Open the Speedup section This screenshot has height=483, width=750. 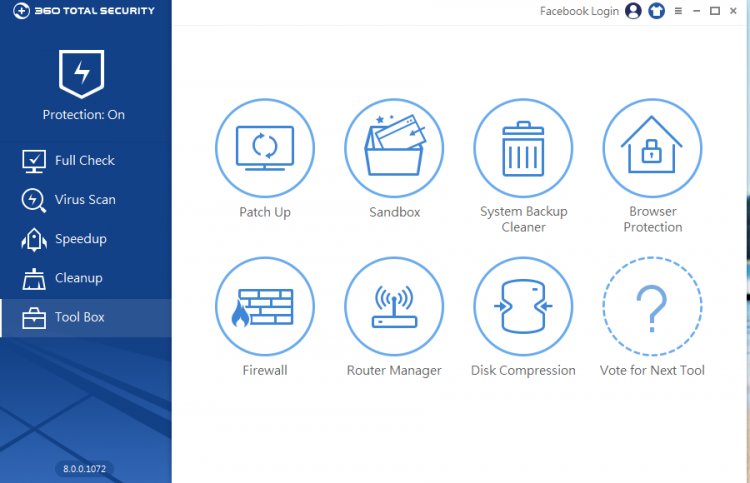coord(86,239)
